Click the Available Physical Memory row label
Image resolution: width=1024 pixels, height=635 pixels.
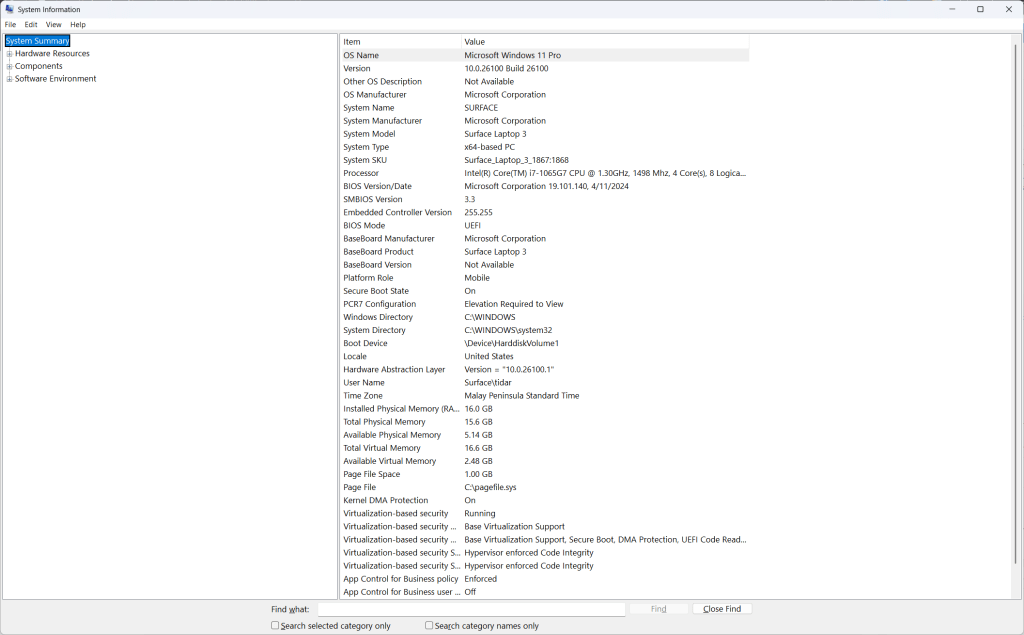coord(392,434)
